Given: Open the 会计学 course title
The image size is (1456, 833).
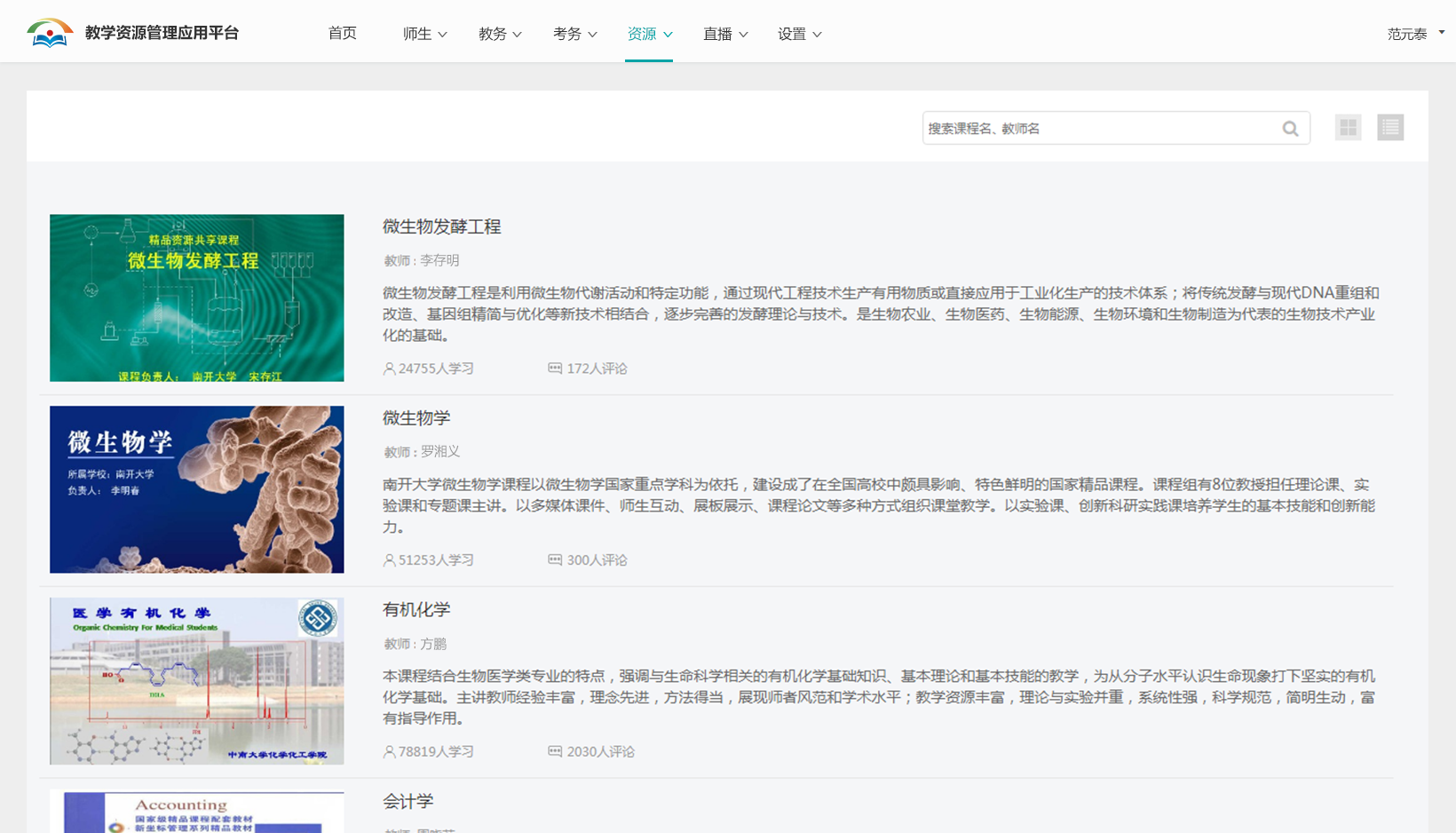Looking at the screenshot, I should point(408,802).
